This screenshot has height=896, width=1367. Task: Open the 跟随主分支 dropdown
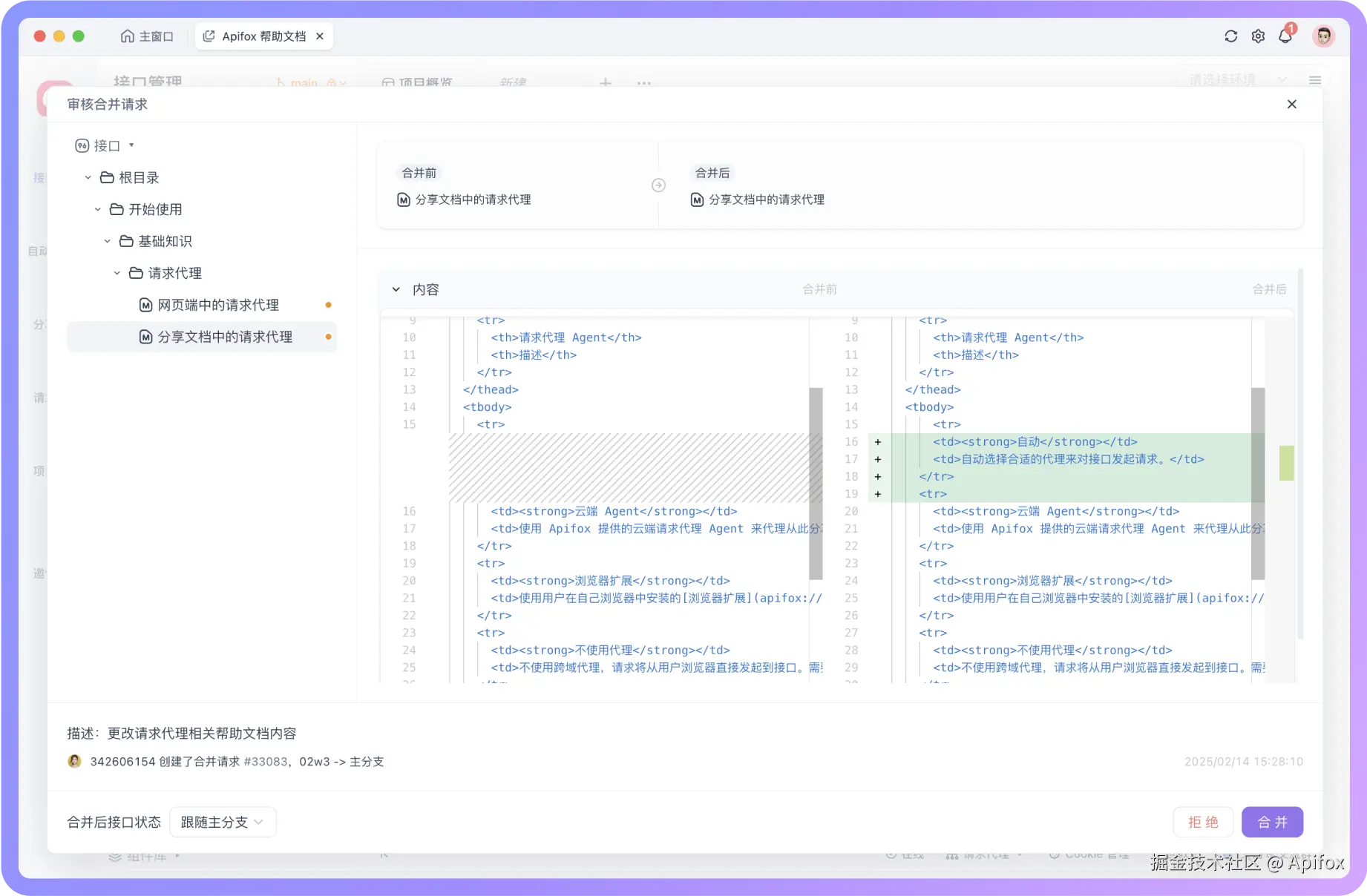[x=222, y=822]
